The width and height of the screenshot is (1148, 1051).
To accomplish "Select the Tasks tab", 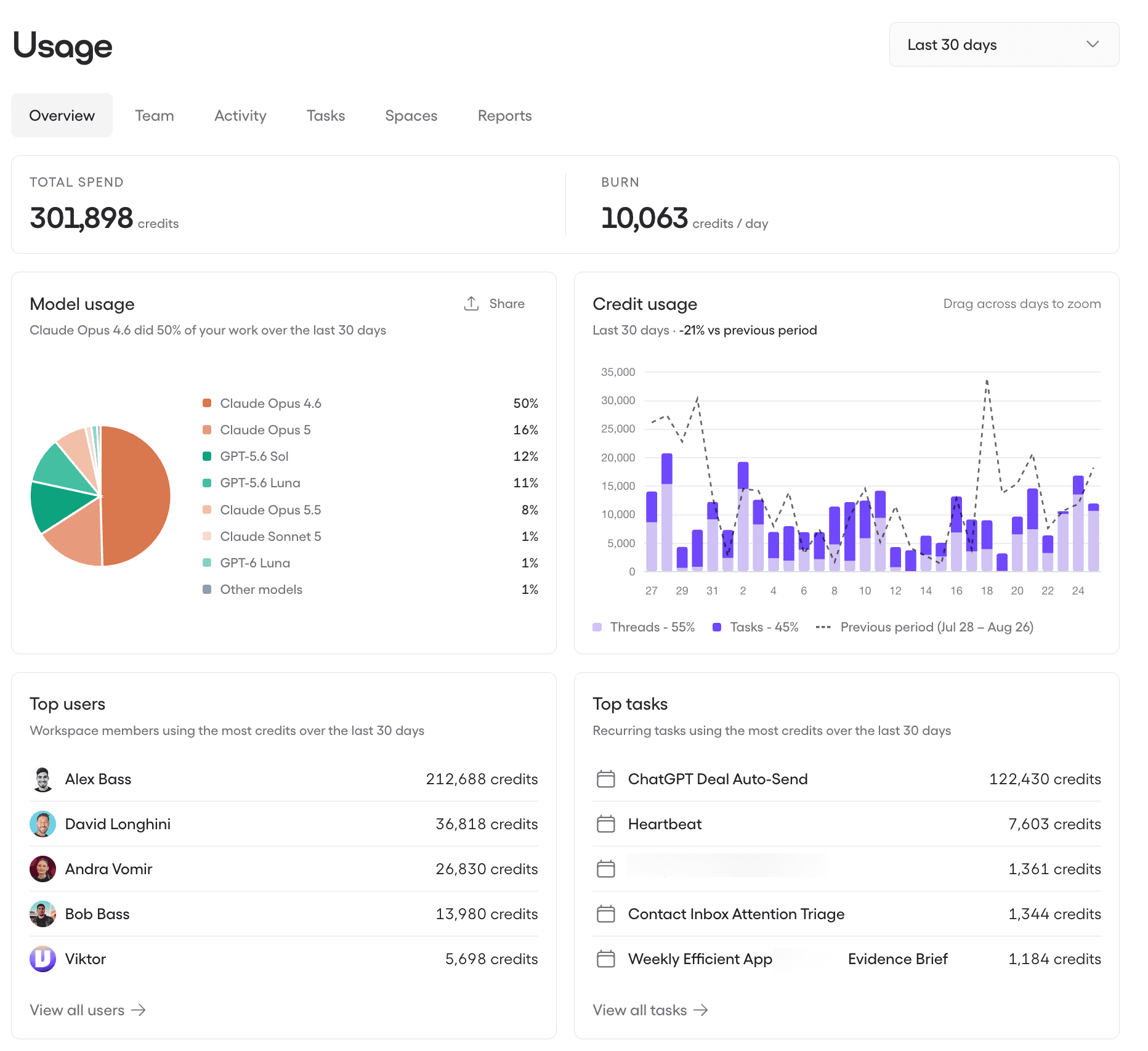I will pyautogui.click(x=326, y=115).
